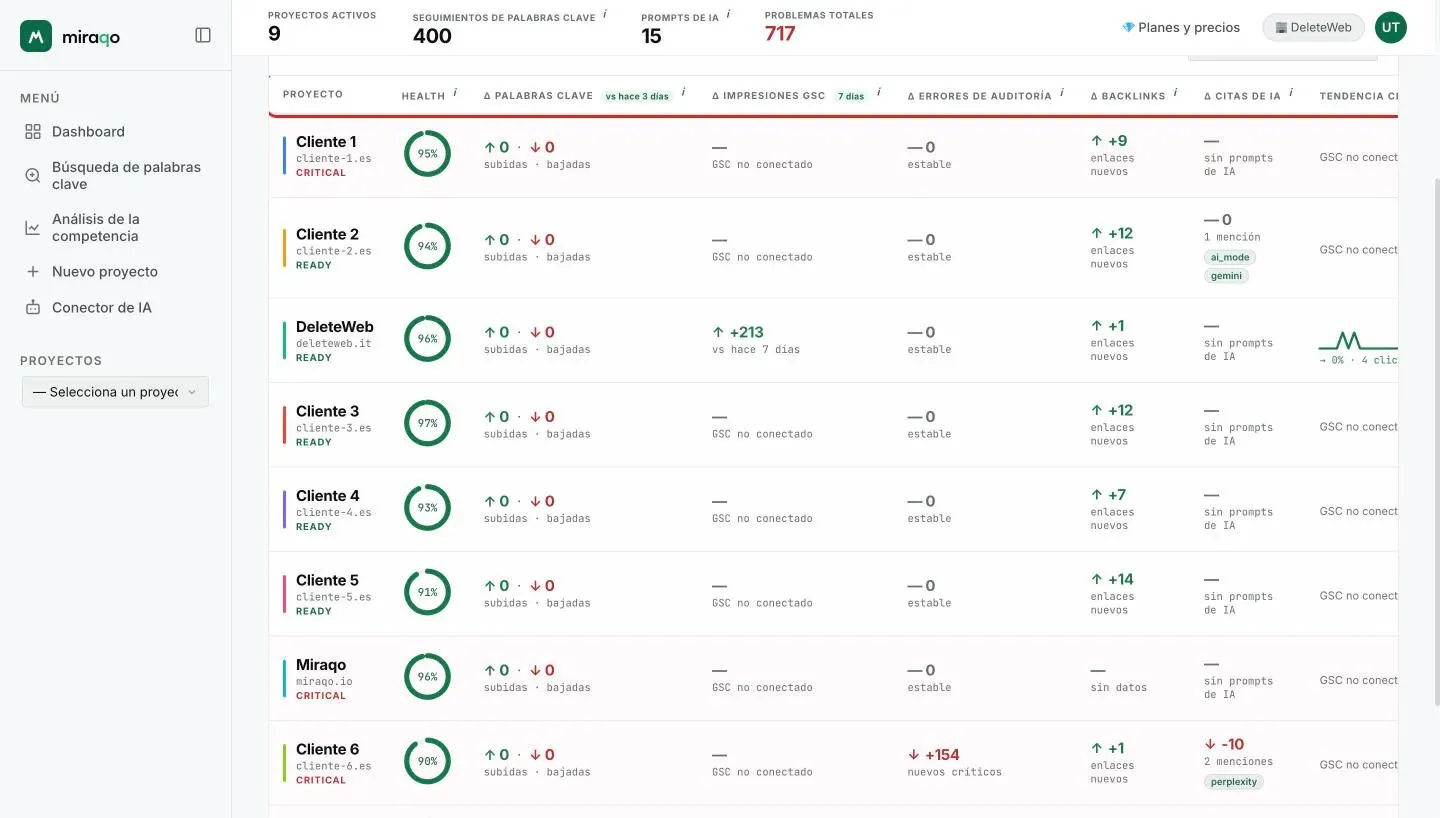This screenshot has height=818, width=1440.
Task: Click info icon next to Δ Backlinks header
Action: (1176, 93)
